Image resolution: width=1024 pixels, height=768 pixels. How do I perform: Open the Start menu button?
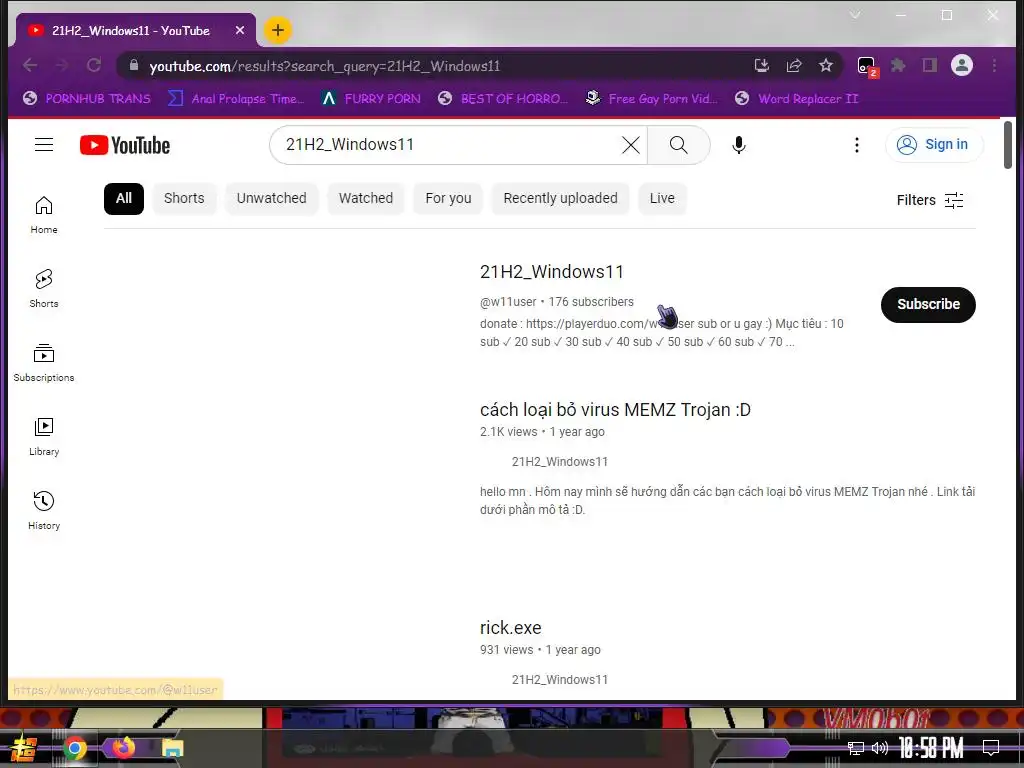pyautogui.click(x=23, y=748)
